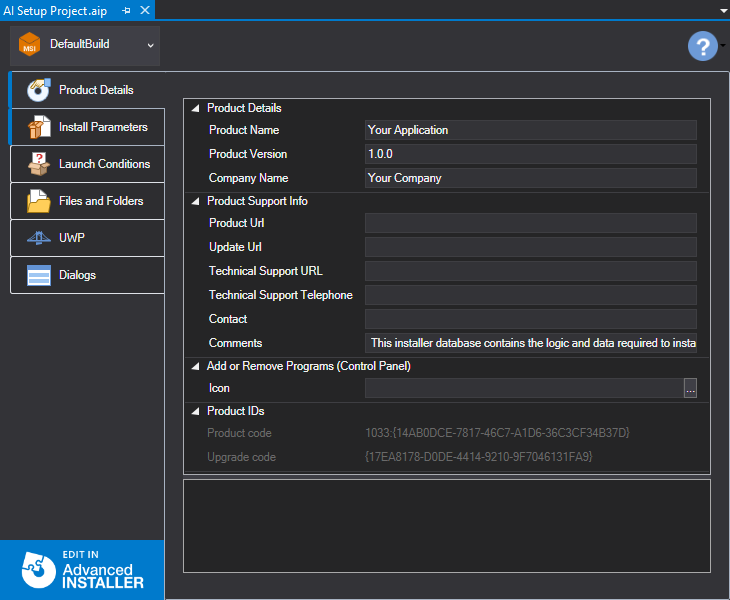The width and height of the screenshot is (730, 600).
Task: Click the Product Name input field
Action: (530, 130)
